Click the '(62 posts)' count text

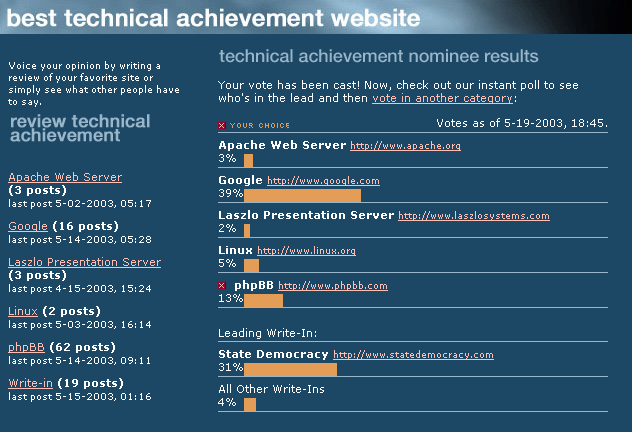tap(82, 347)
